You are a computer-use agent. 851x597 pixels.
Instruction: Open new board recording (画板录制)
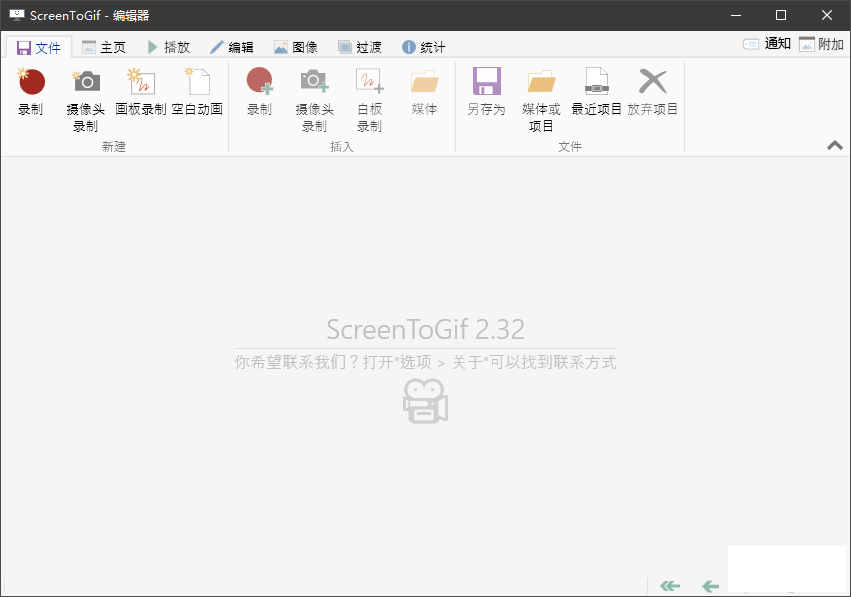(x=141, y=93)
